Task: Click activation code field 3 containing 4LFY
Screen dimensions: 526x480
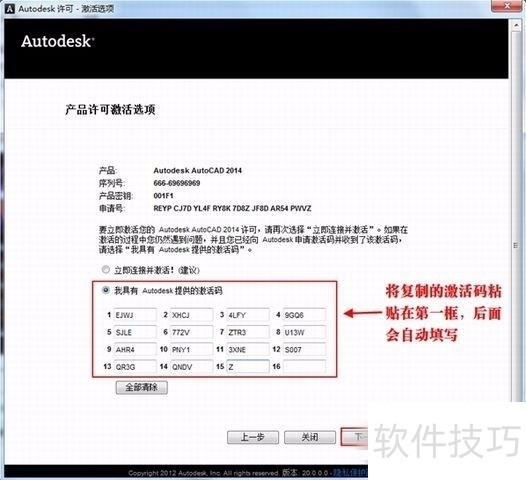Action: pyautogui.click(x=248, y=315)
